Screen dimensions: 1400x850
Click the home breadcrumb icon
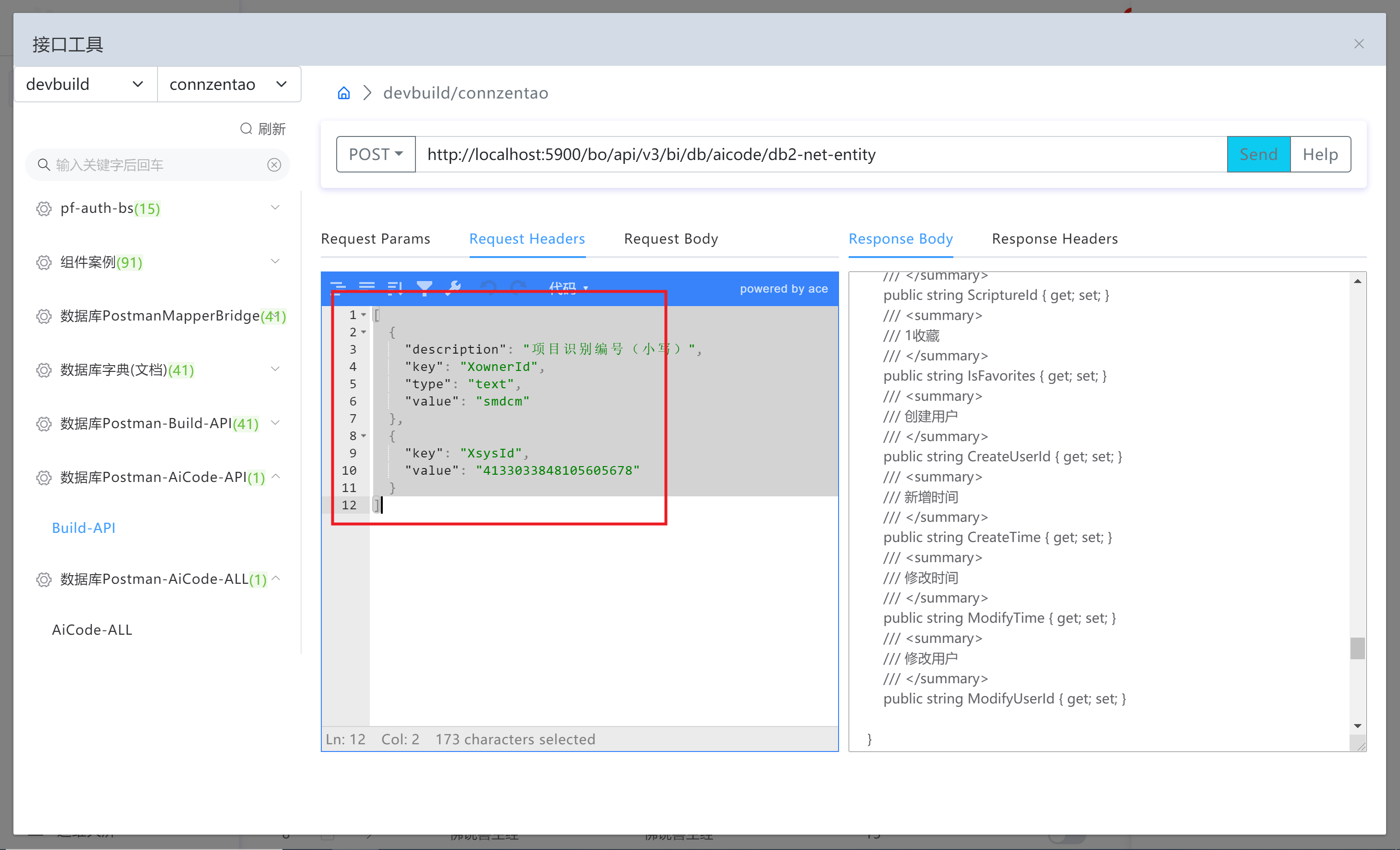(344, 93)
